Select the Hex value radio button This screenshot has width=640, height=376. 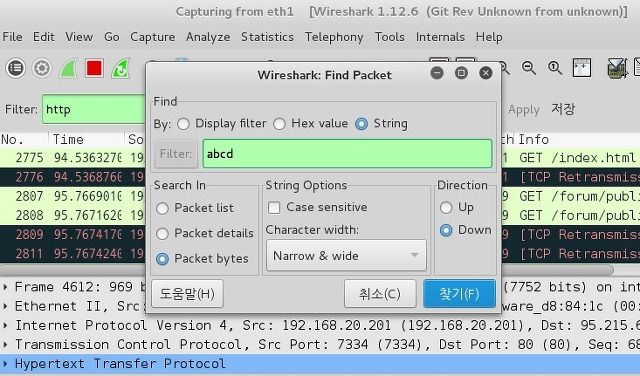tap(279, 124)
